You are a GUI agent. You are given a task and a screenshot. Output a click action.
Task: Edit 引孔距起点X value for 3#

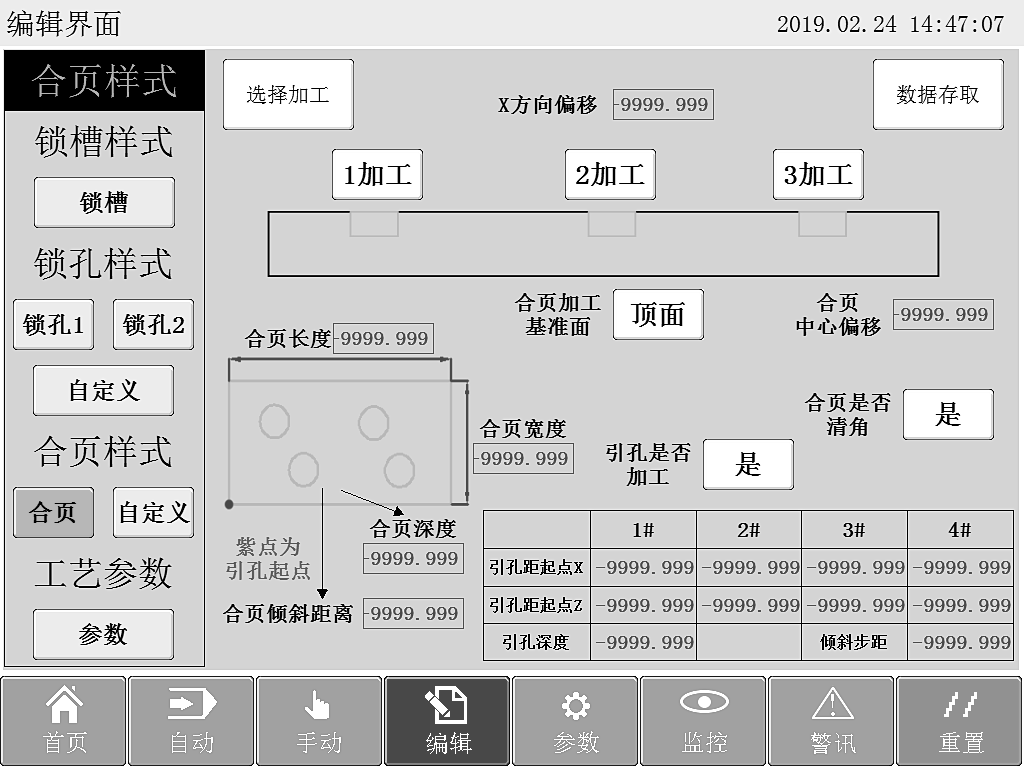pos(854,568)
